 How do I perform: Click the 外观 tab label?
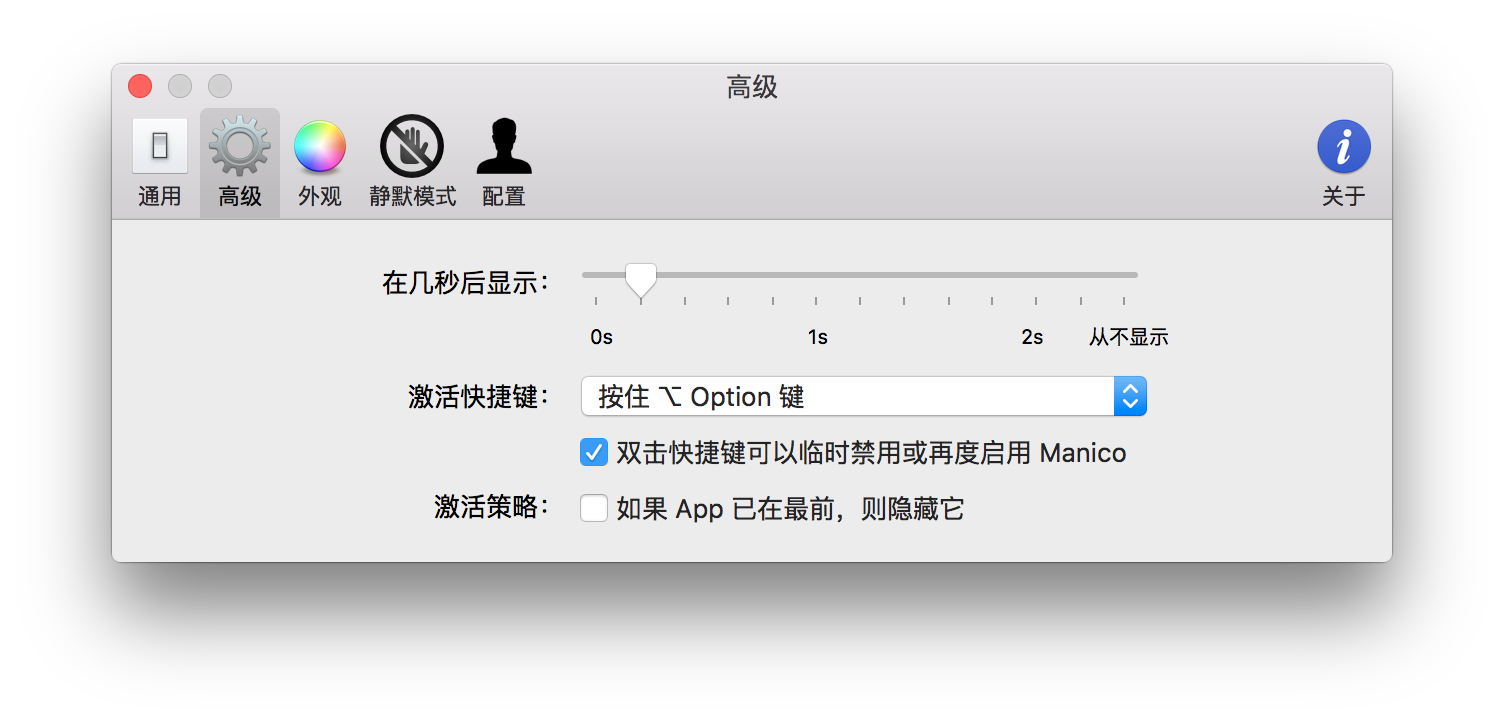click(320, 197)
